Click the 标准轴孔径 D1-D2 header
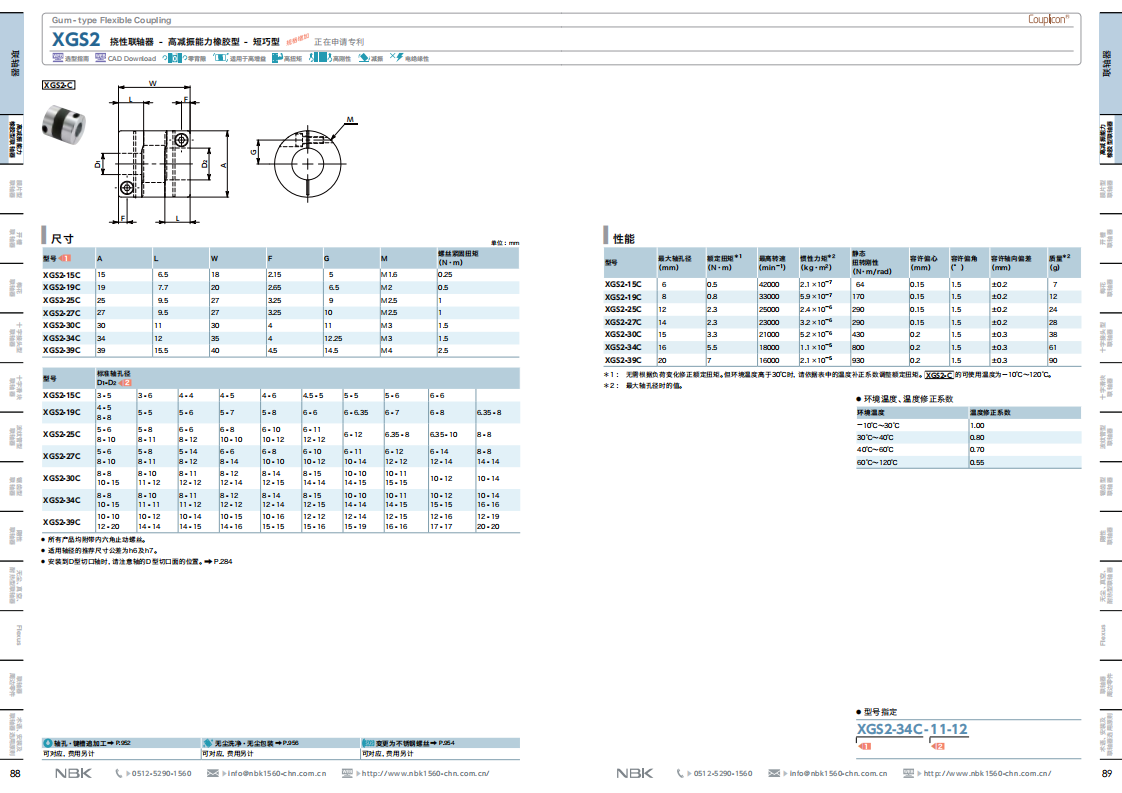Screen dimensions: 1122x793 (114, 378)
